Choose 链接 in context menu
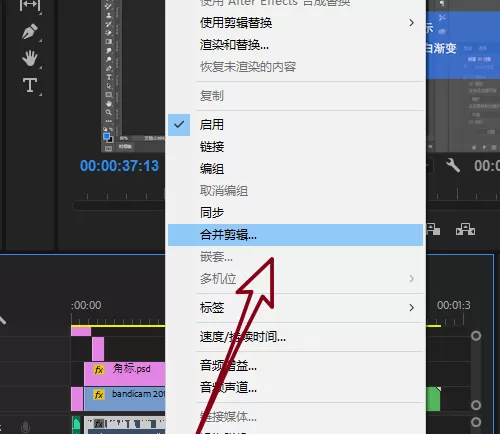This screenshot has width=500, height=434. click(295, 147)
